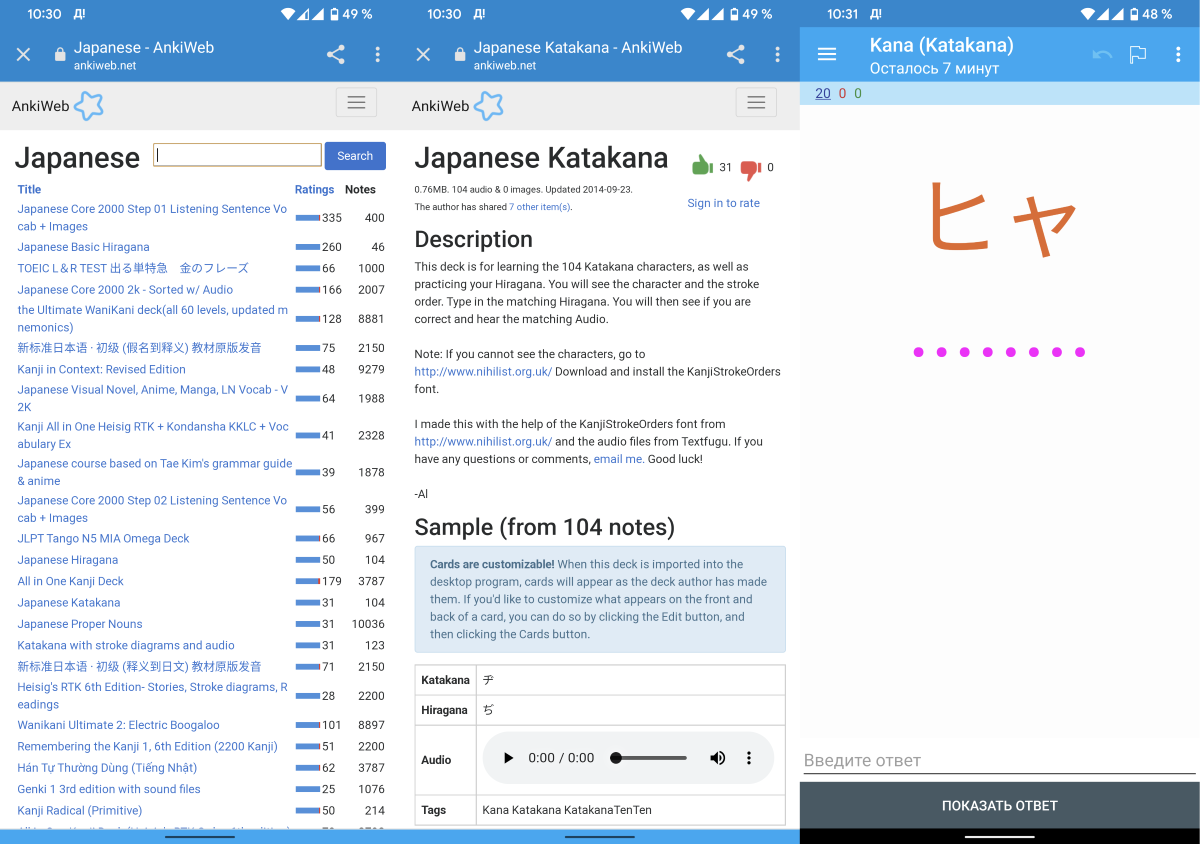Click Осталось 7 минут subtitle text
This screenshot has width=1200, height=844.
click(934, 68)
